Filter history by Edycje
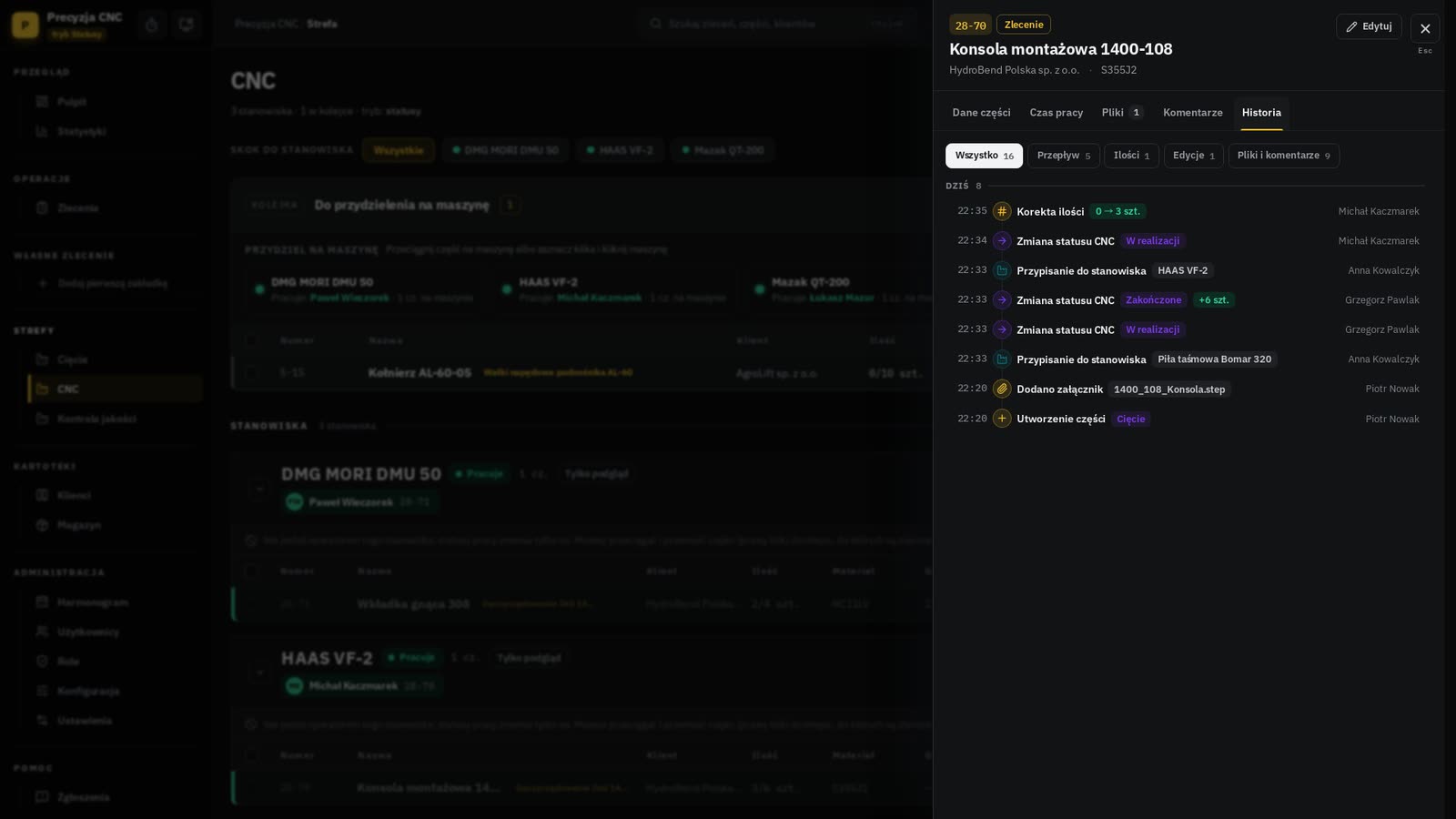The image size is (1456, 819). coord(1193,156)
